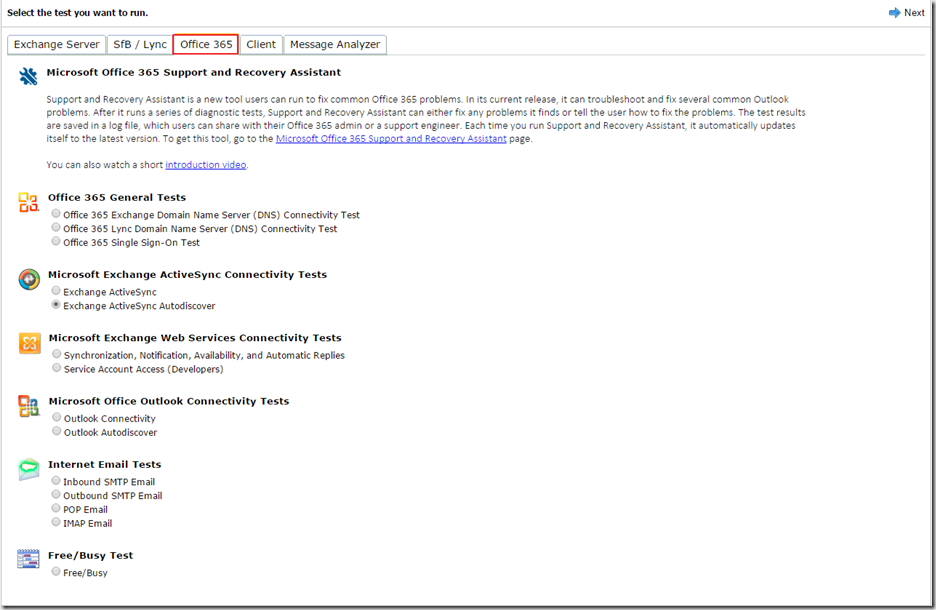The width and height of the screenshot is (936, 610).
Task: Open the introduction video link
Action: point(205,165)
